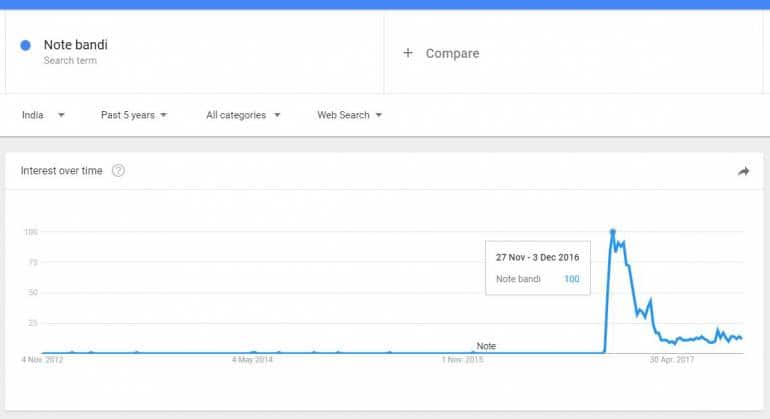770x419 pixels.
Task: Click the Note annotation on the chart
Action: pos(486,346)
